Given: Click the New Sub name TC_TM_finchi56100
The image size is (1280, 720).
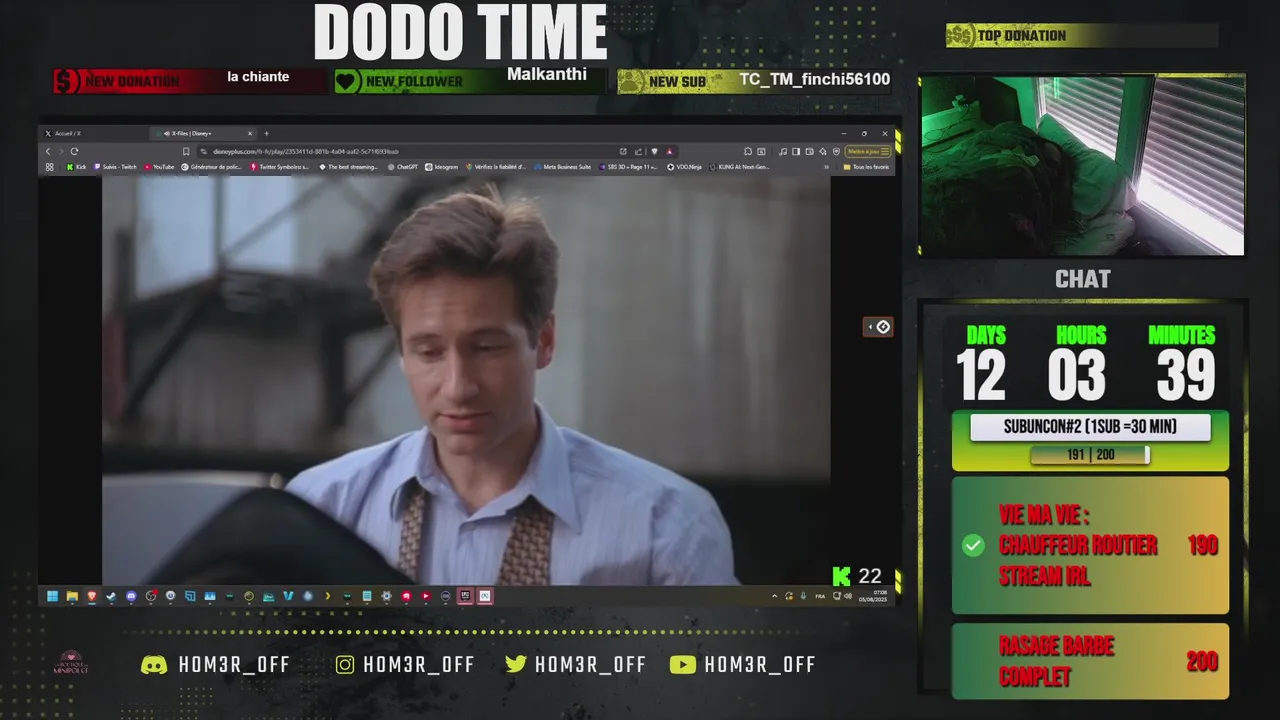Looking at the screenshot, I should point(814,79).
